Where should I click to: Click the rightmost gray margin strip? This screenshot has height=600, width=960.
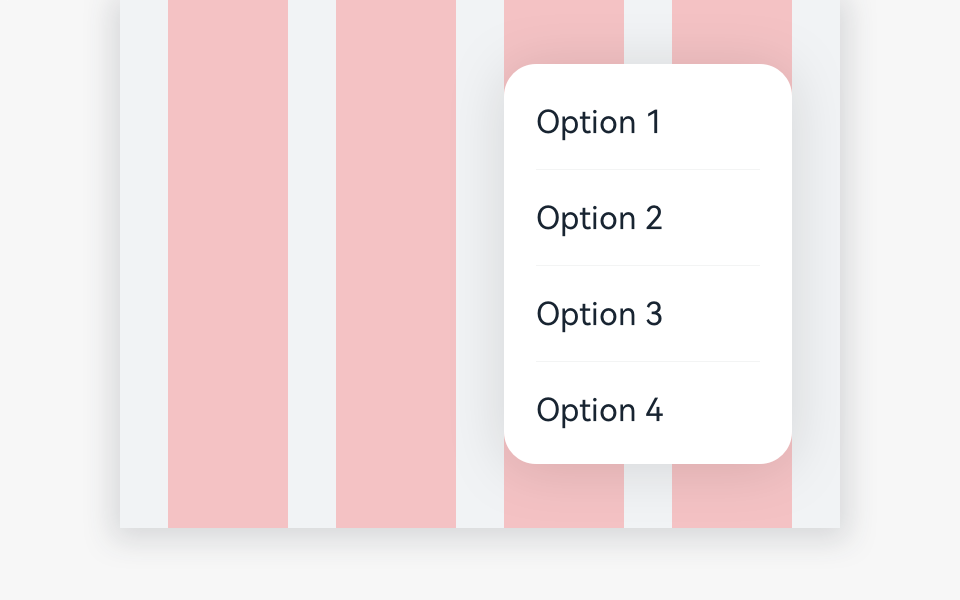point(816,264)
